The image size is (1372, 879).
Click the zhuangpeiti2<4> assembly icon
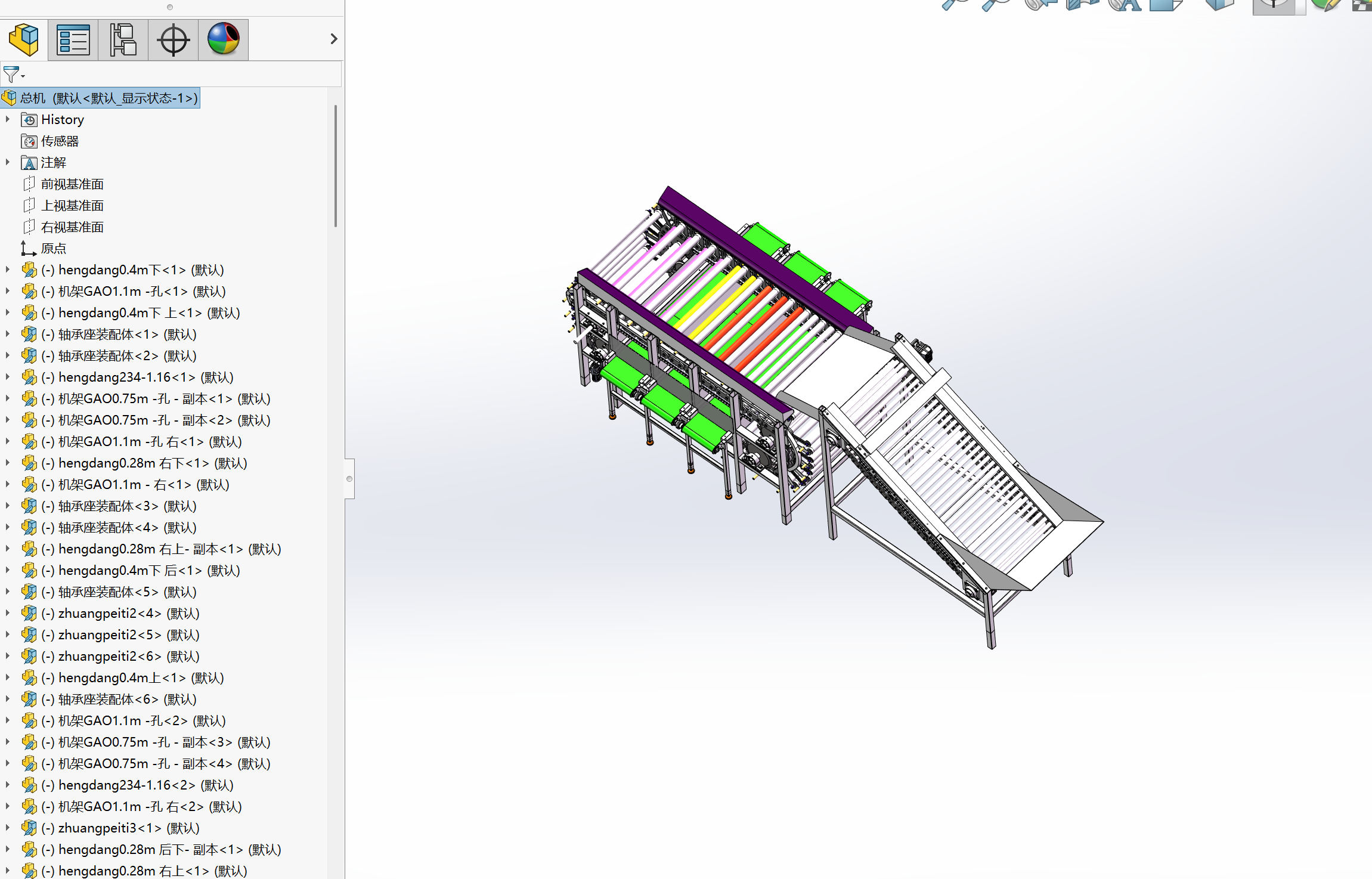(29, 614)
